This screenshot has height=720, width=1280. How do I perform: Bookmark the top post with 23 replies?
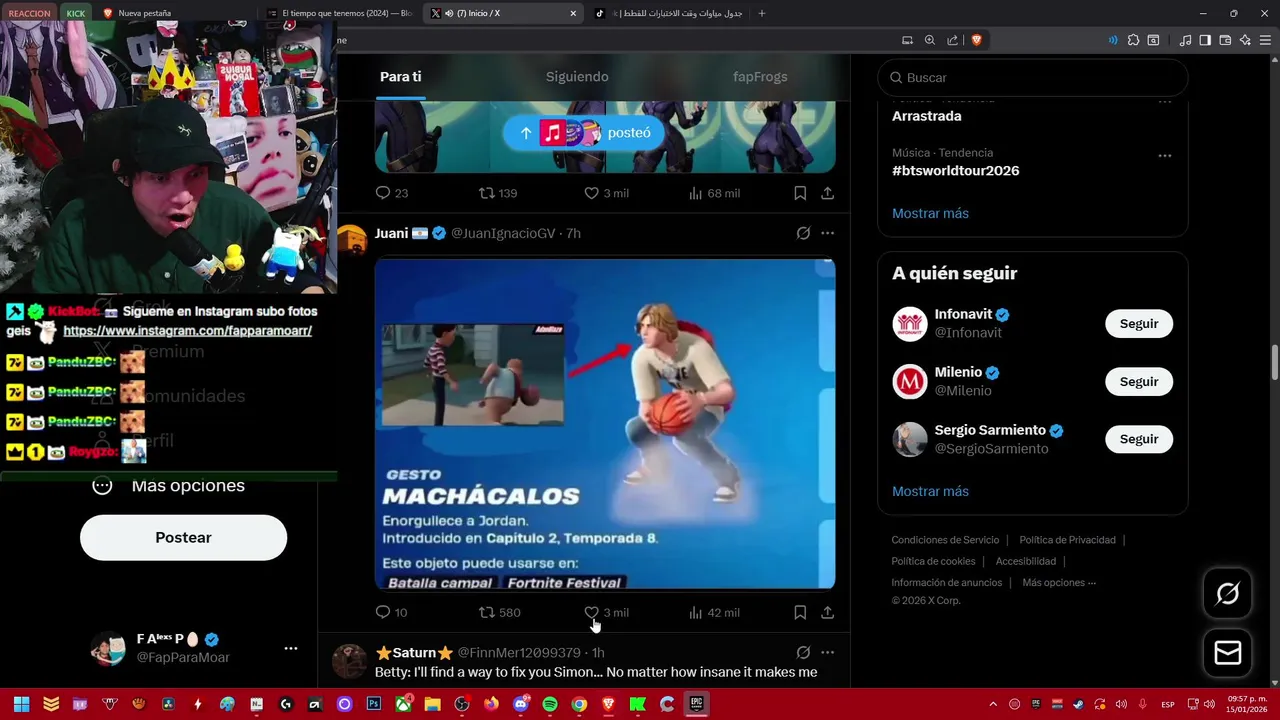pos(800,193)
